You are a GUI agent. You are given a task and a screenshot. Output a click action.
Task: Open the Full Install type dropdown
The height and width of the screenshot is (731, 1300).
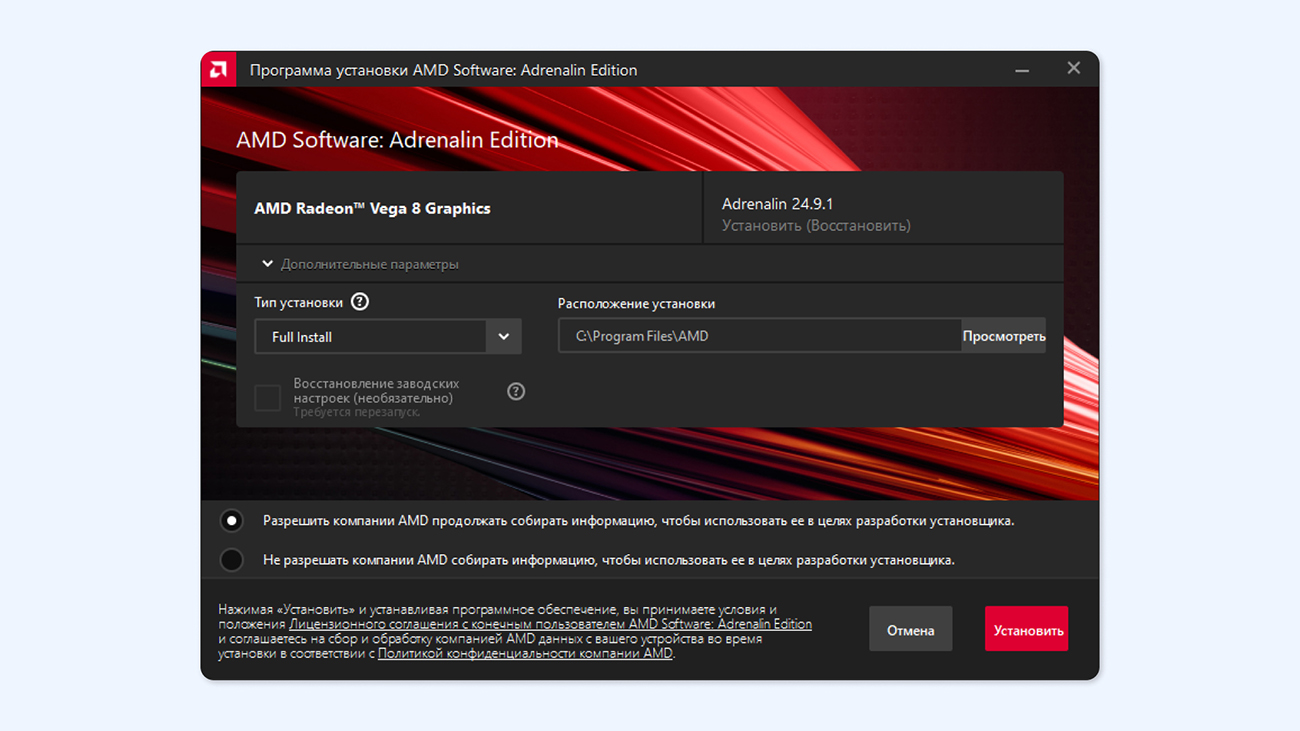(388, 337)
